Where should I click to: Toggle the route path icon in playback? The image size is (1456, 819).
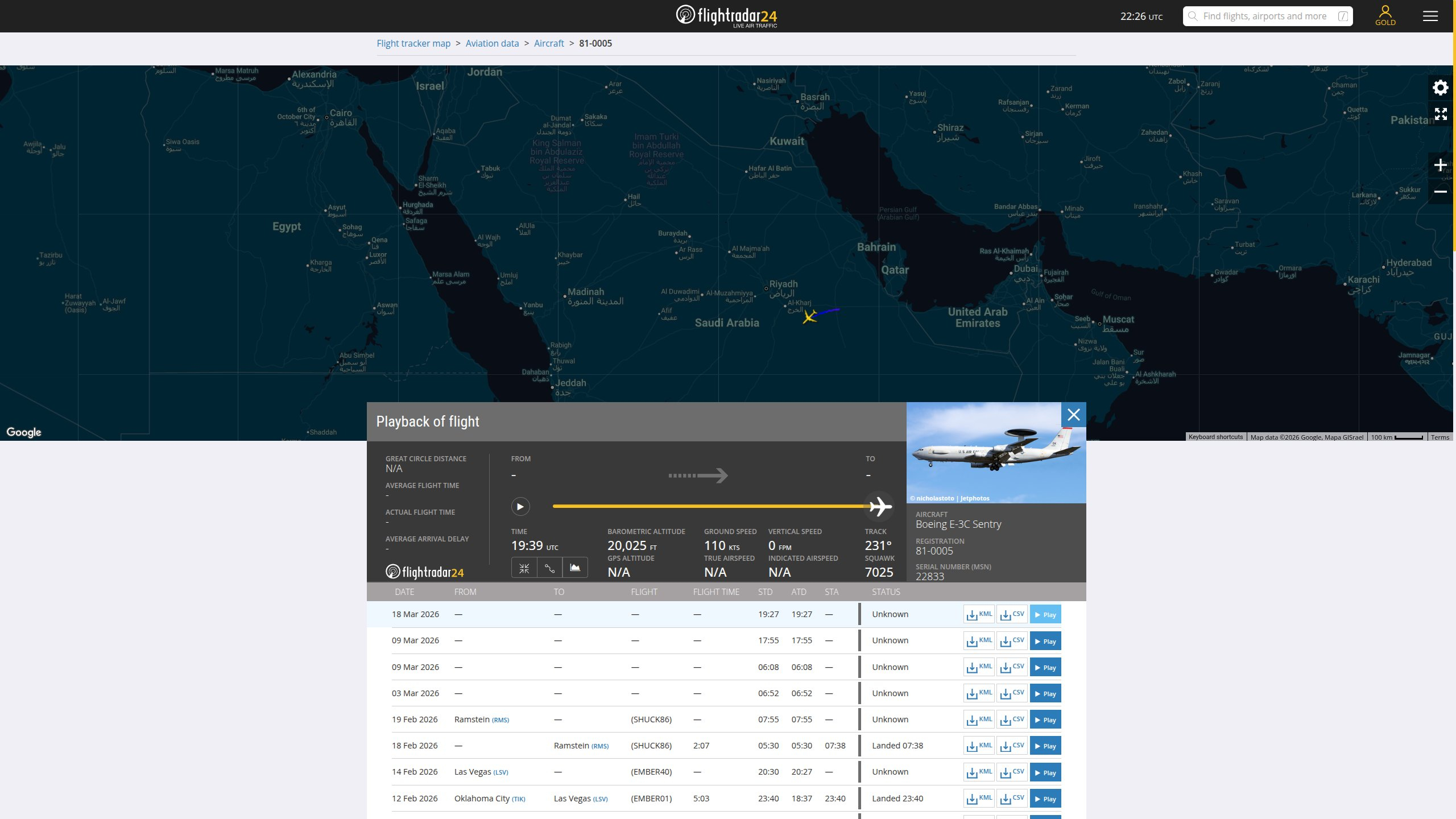pos(549,568)
